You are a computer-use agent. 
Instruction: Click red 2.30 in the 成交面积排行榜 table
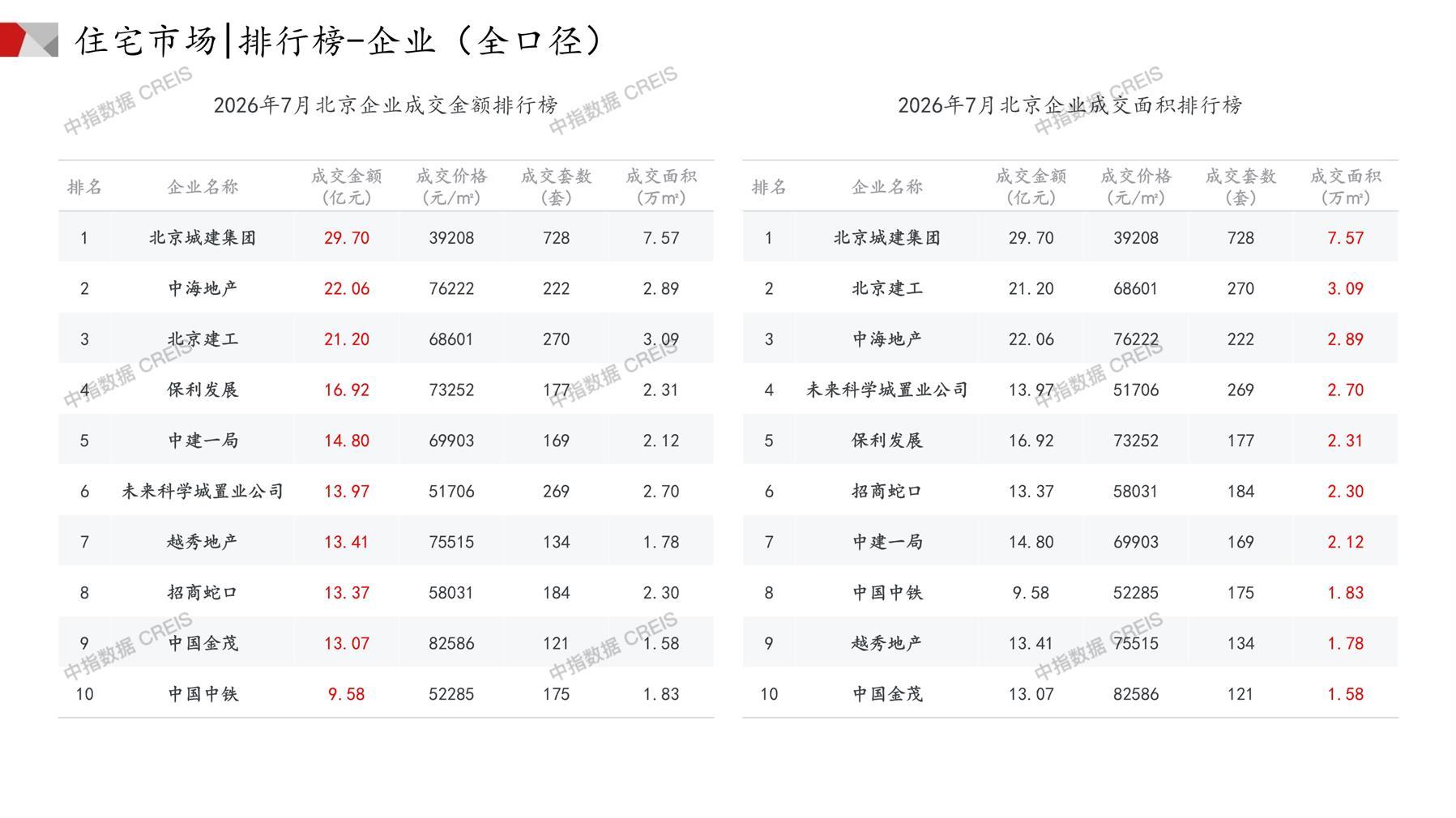click(1346, 491)
